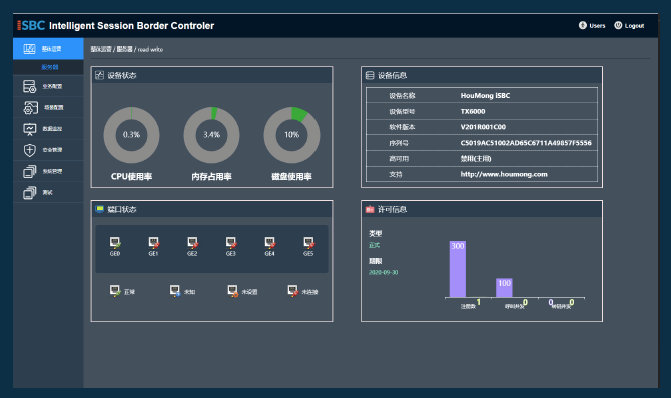Open the shield-with-plus security sidebar icon
This screenshot has height=398, width=671.
click(x=30, y=150)
